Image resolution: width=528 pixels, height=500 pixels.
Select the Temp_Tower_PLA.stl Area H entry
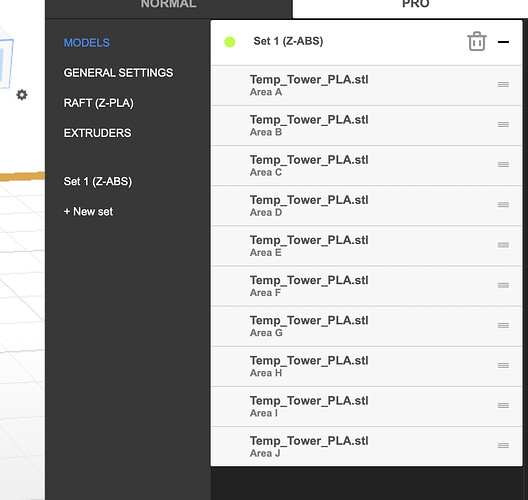[366, 366]
